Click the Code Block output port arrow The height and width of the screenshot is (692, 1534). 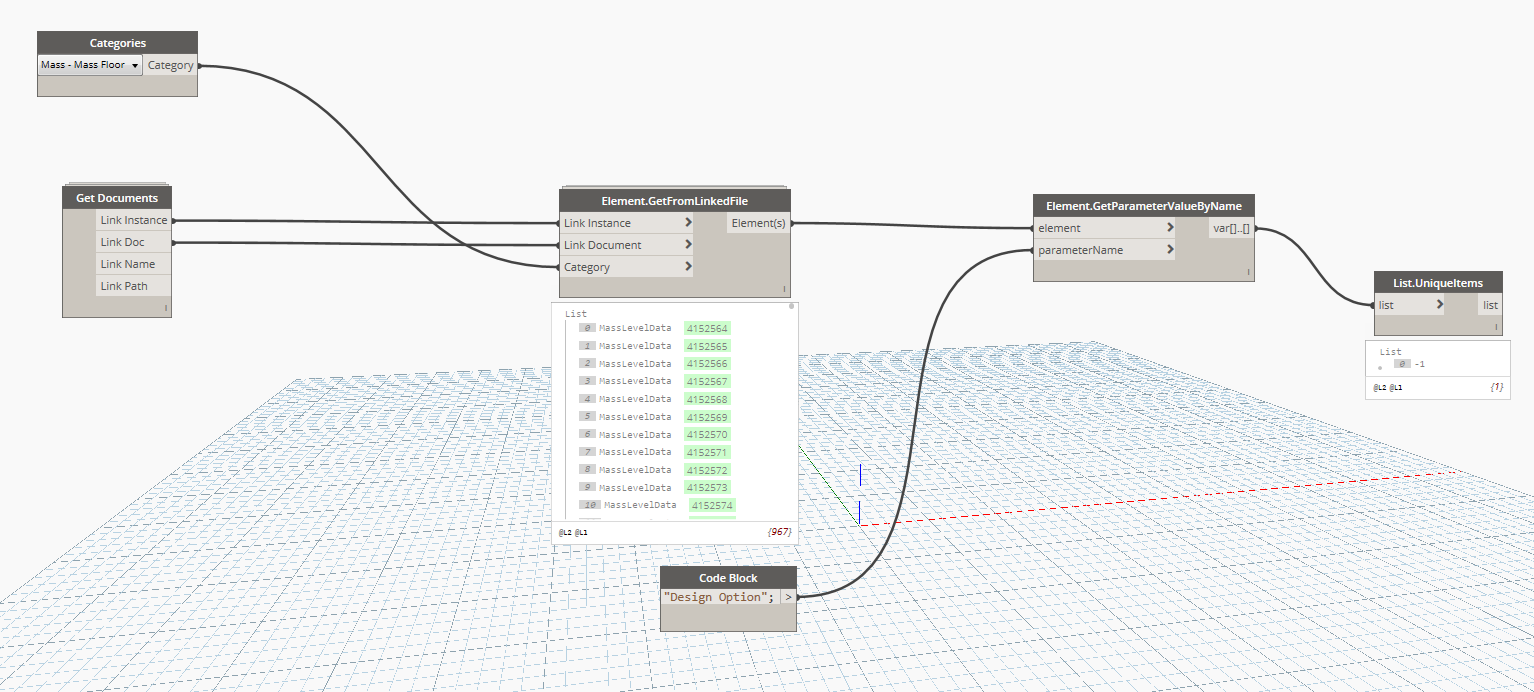click(788, 597)
